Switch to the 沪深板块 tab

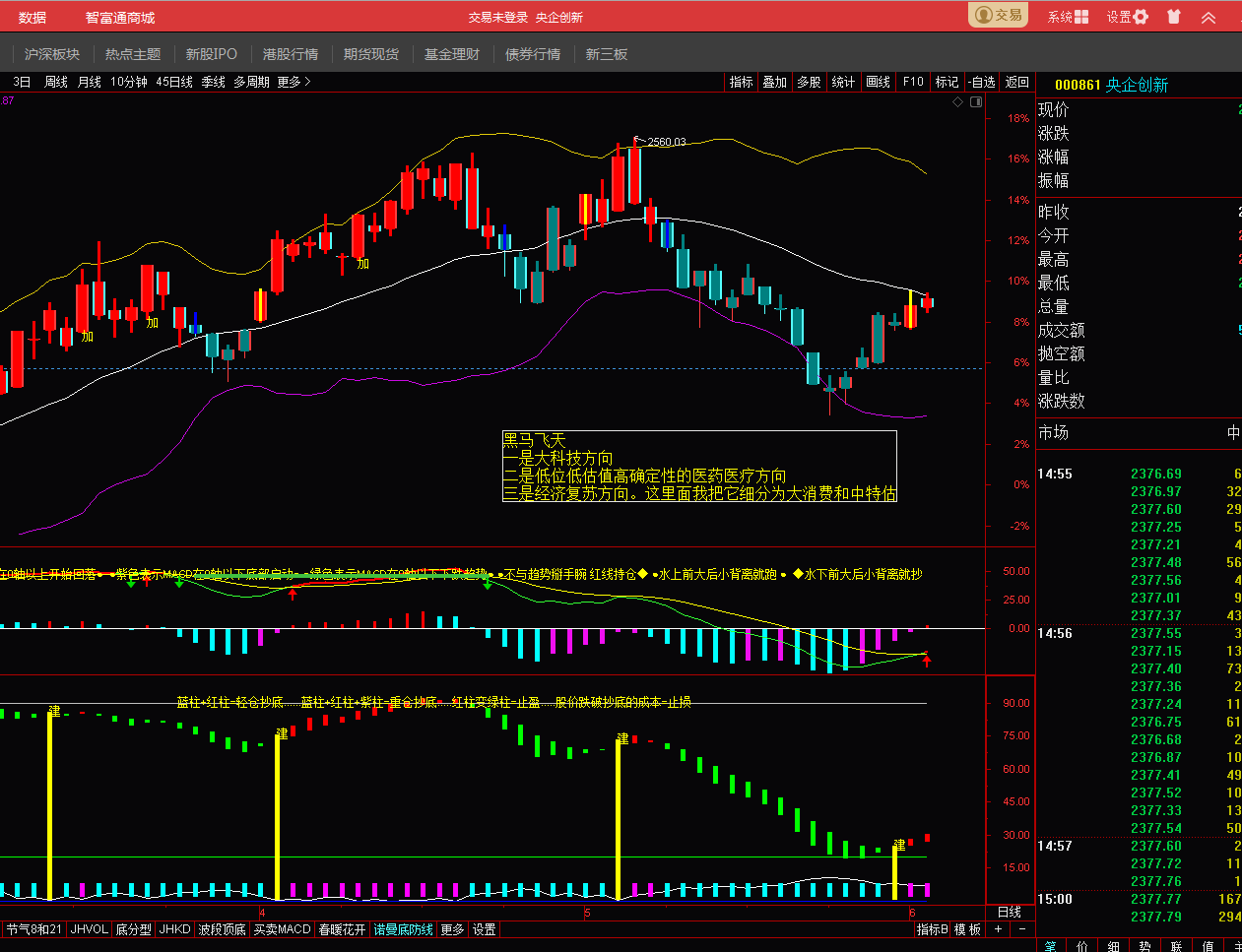(52, 54)
